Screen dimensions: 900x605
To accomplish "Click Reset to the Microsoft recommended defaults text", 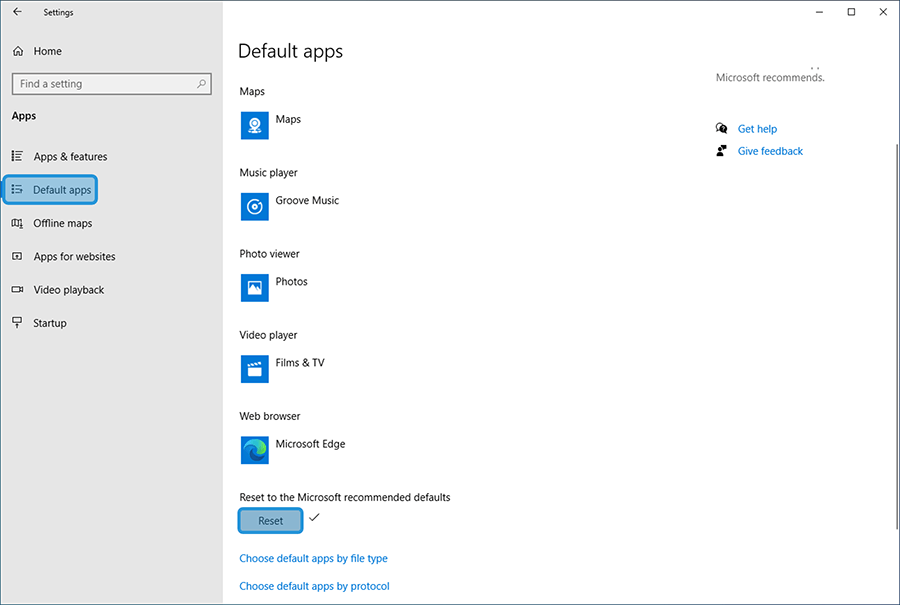I will (345, 497).
